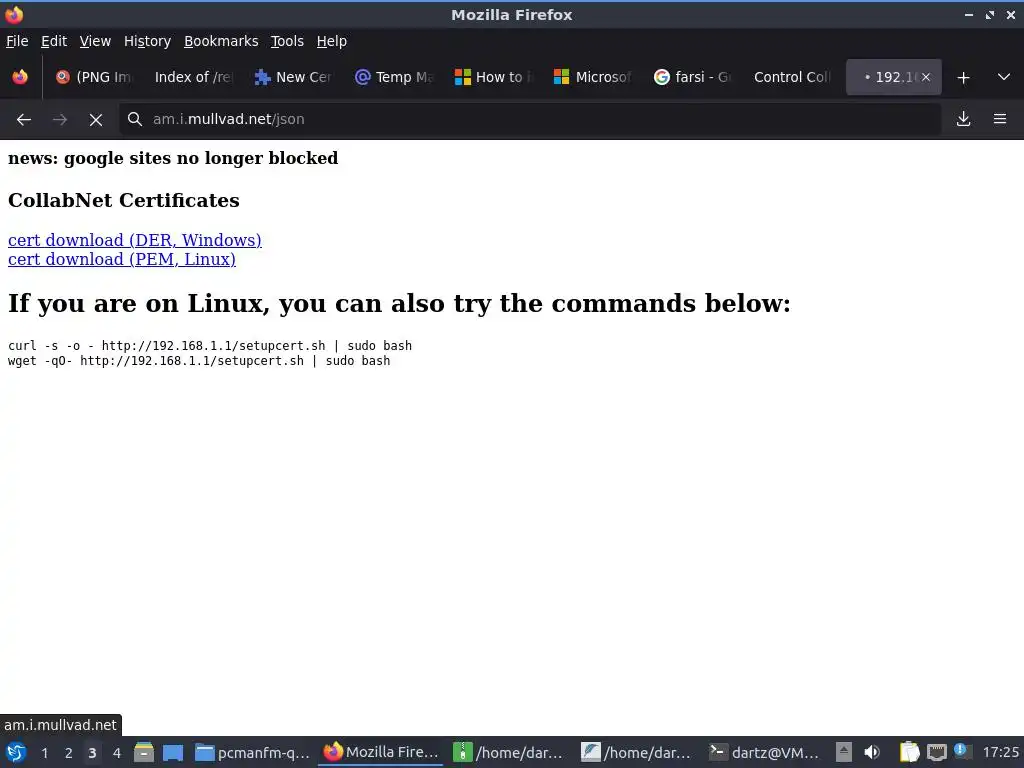The width and height of the screenshot is (1024, 768).
Task: Click the removable media eject tray icon
Action: (844, 752)
